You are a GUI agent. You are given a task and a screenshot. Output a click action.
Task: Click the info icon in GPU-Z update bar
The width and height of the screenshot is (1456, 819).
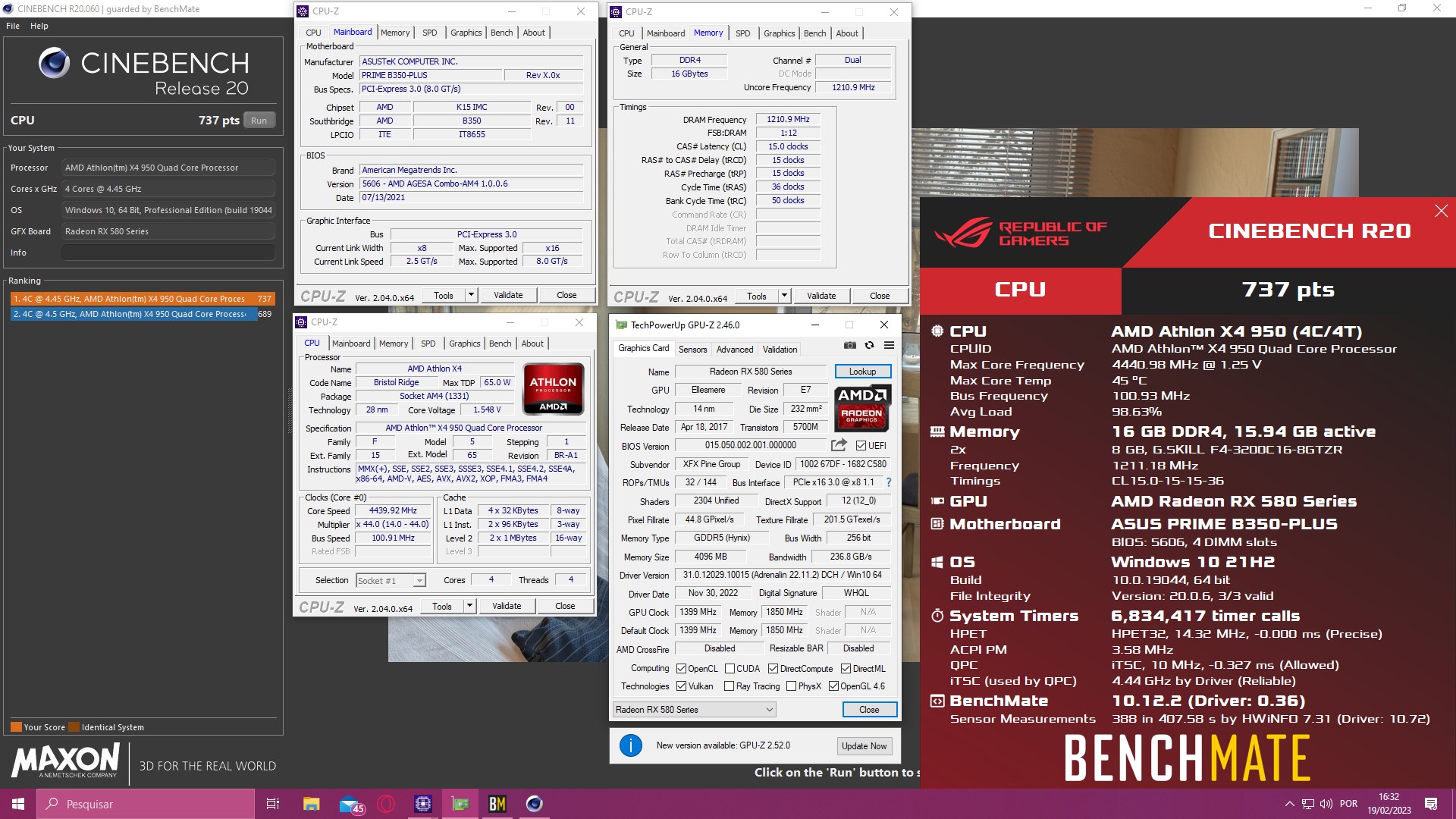click(x=630, y=745)
